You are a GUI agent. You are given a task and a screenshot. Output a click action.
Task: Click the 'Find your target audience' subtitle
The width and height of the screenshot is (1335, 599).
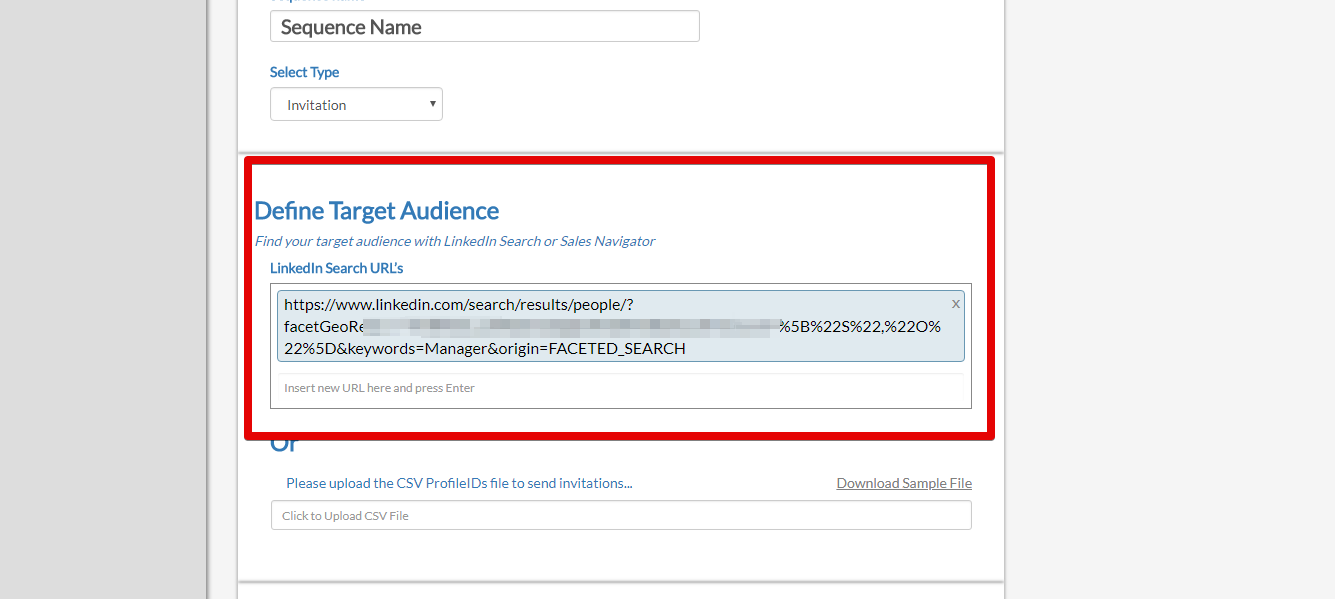(x=454, y=241)
